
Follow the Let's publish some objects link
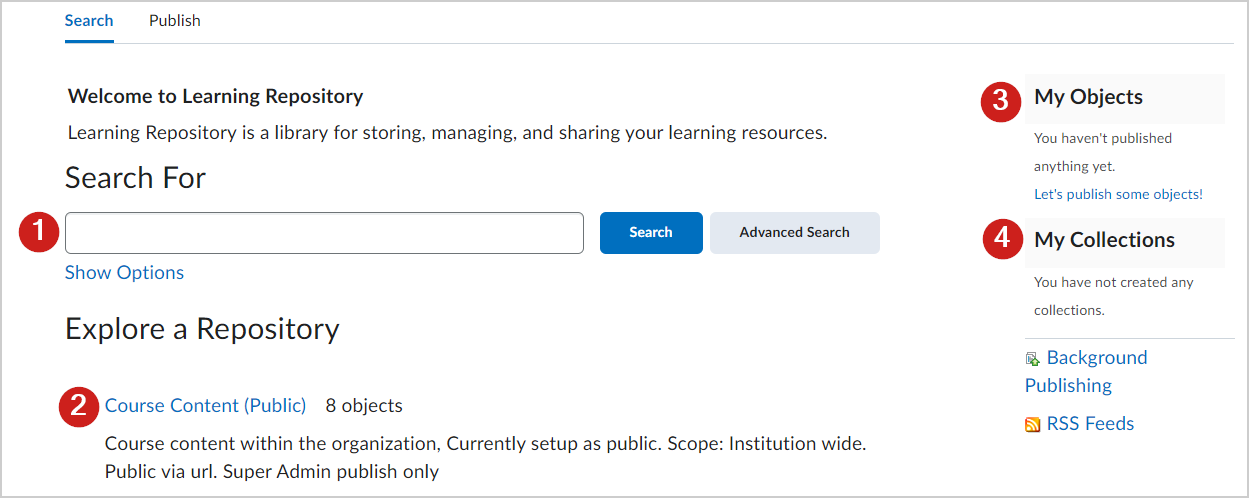[x=1118, y=194]
